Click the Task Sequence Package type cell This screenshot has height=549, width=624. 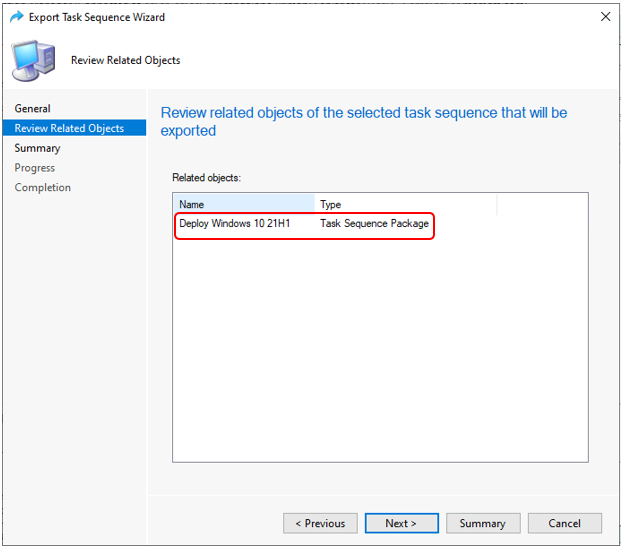click(374, 223)
